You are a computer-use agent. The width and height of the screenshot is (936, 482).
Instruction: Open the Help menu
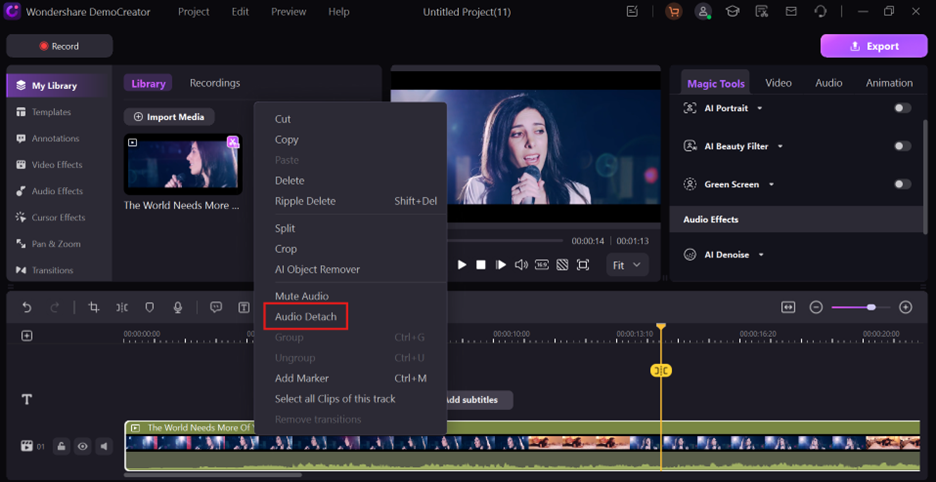tap(338, 12)
